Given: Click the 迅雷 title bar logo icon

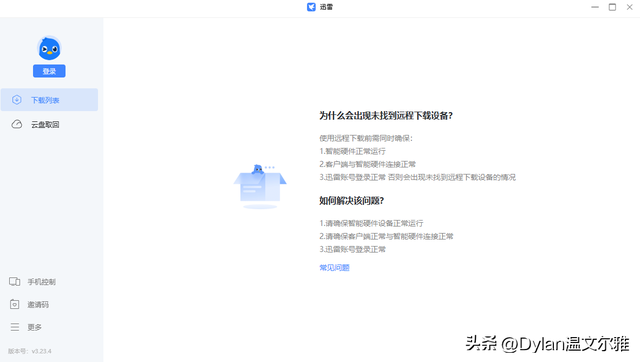Looking at the screenshot, I should click(311, 7).
